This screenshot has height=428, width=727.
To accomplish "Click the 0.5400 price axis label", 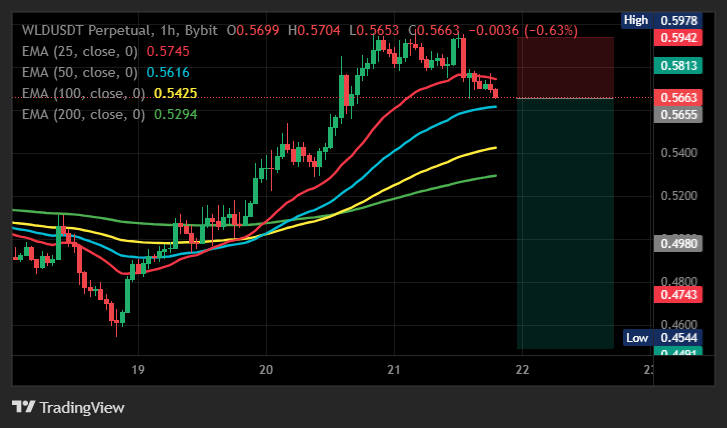I will click(679, 153).
